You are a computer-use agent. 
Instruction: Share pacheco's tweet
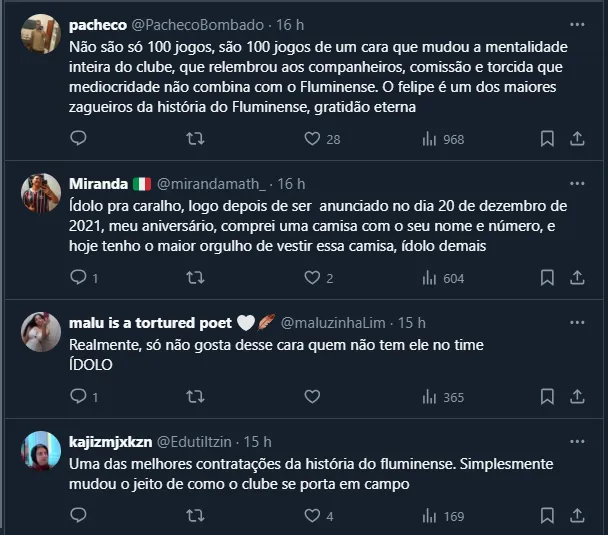577,139
